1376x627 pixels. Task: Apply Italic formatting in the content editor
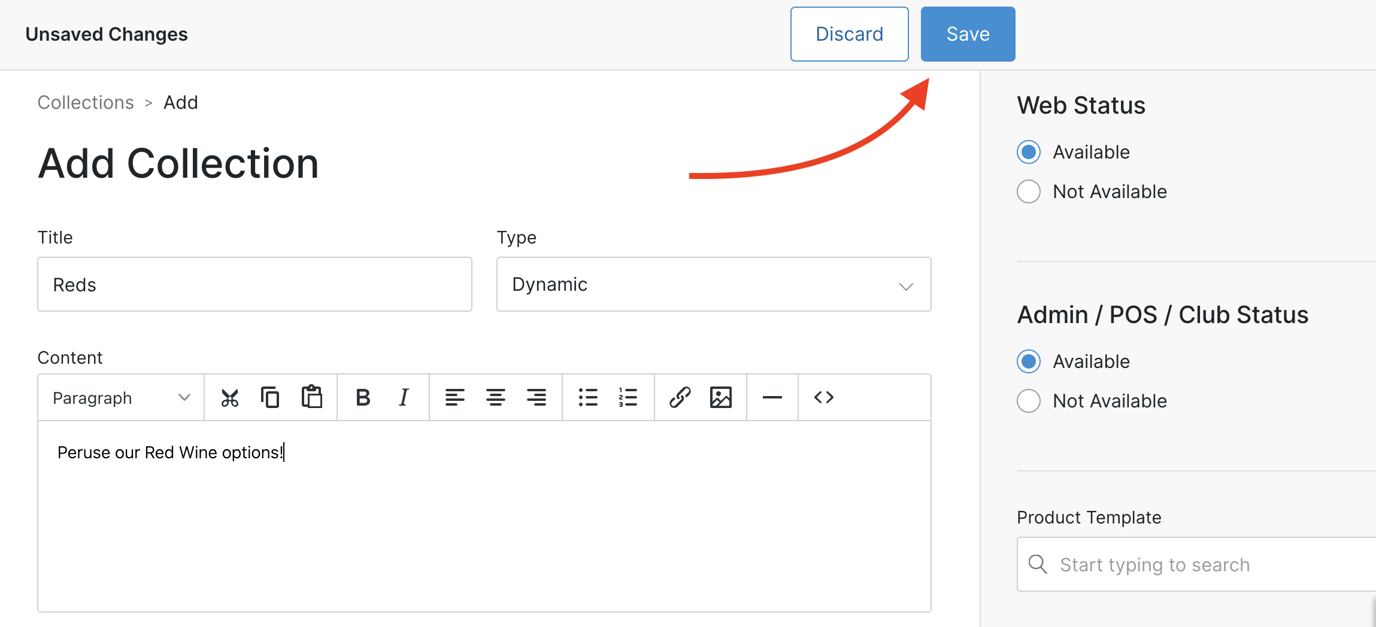[x=403, y=397]
